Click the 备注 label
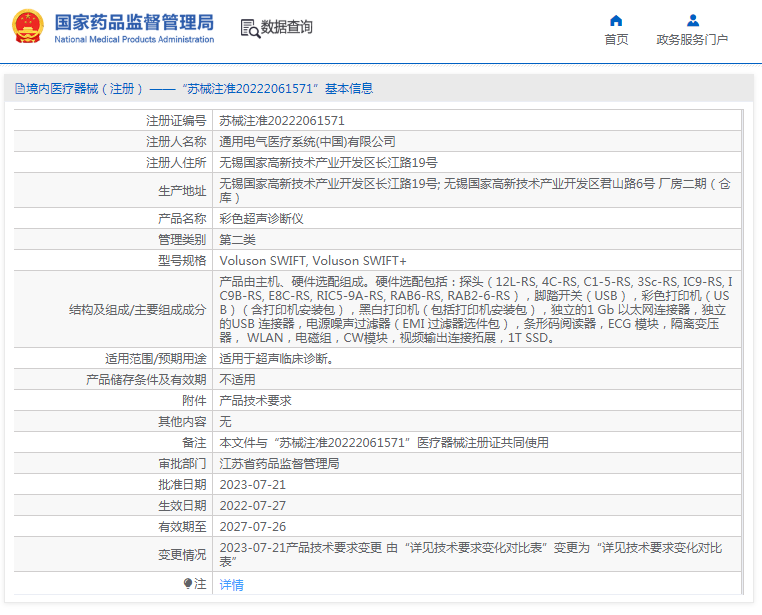Screen dimensions: 762x615 click(194, 443)
